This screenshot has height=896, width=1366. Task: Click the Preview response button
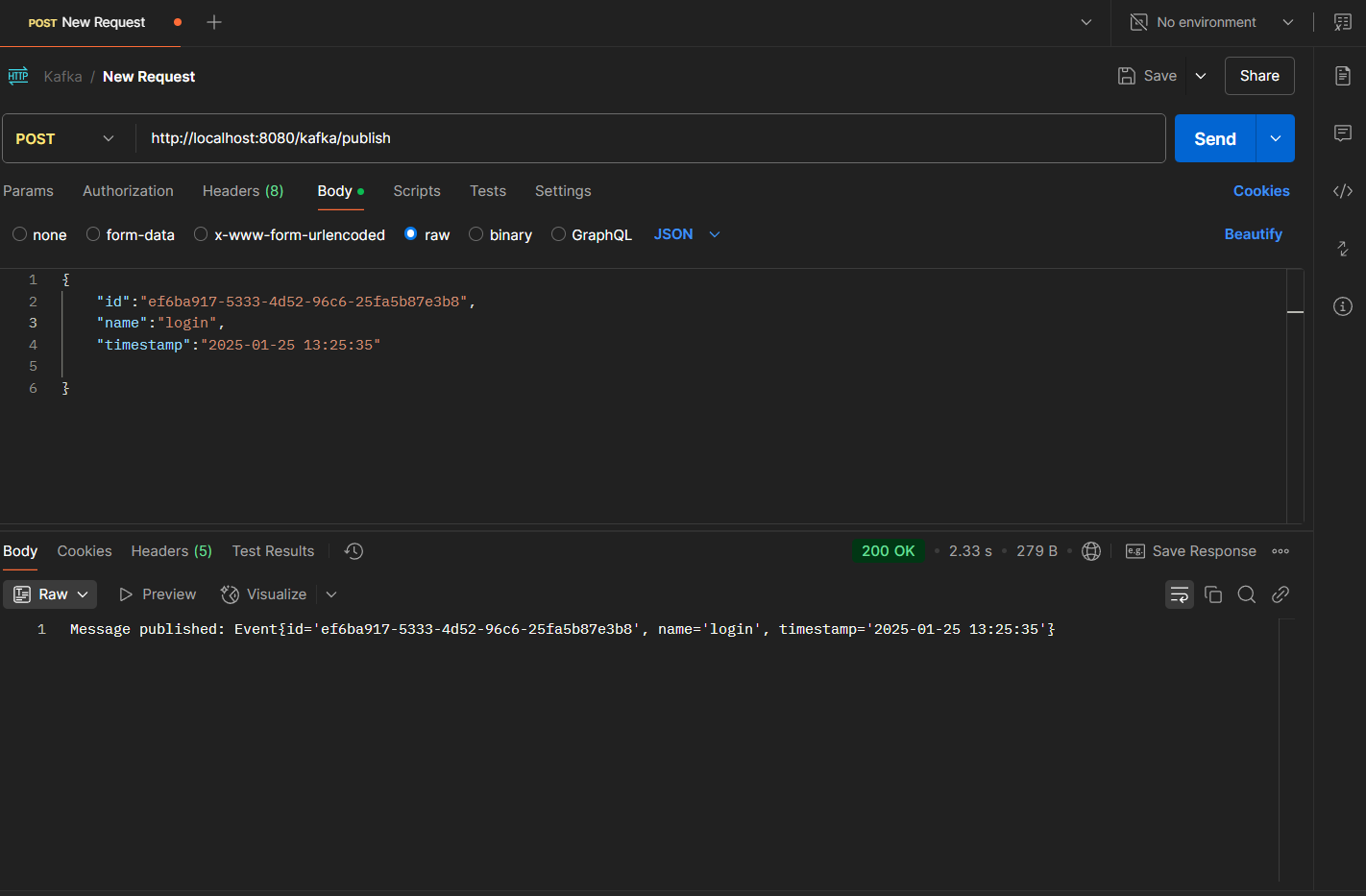(158, 594)
